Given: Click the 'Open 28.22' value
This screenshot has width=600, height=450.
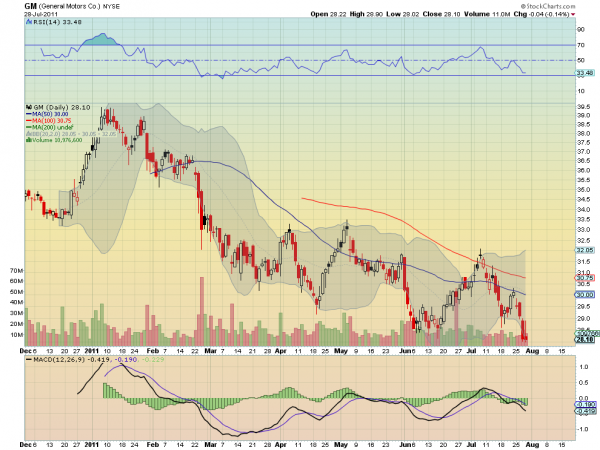Looking at the screenshot, I should point(328,14).
